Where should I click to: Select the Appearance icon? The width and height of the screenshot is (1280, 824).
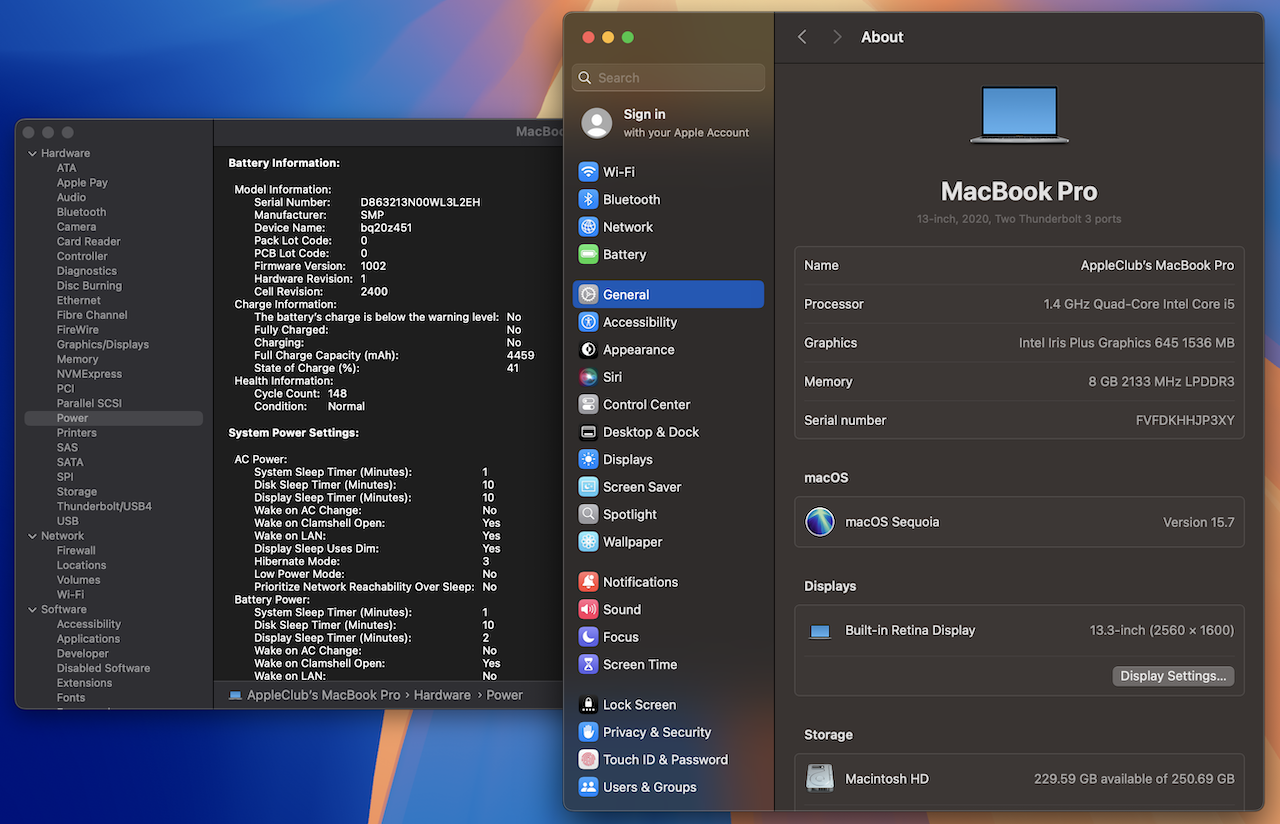[x=588, y=349]
